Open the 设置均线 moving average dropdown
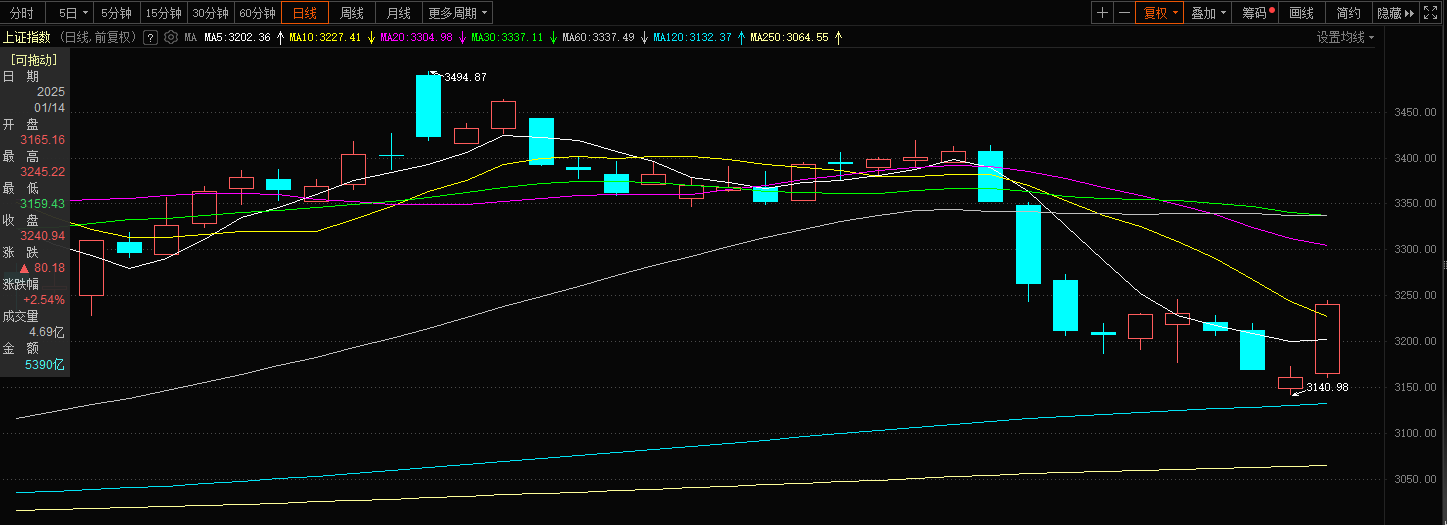1447x525 pixels. 1344,37
